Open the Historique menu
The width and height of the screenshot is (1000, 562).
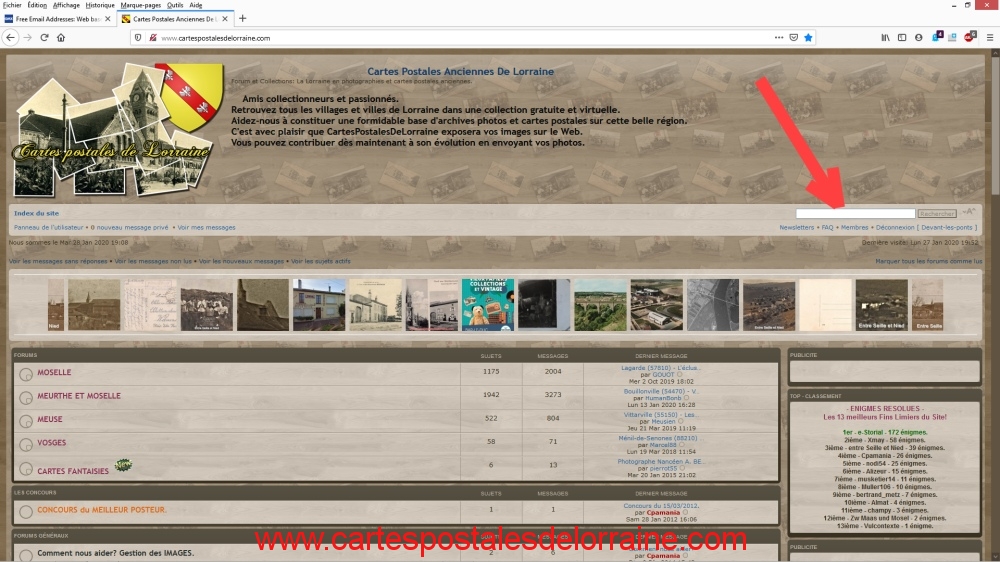pos(100,5)
